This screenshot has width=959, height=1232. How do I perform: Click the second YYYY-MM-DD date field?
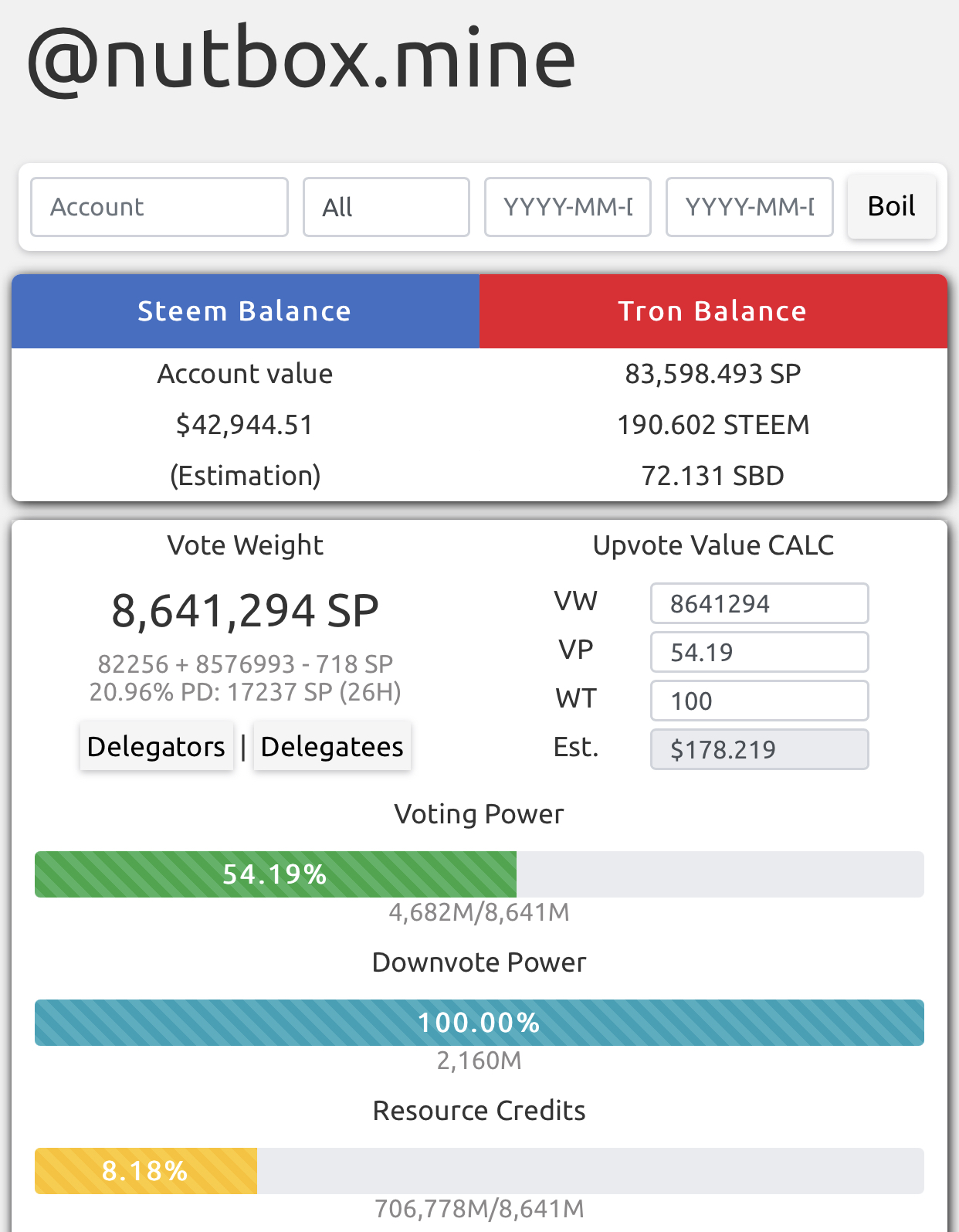pos(749,207)
